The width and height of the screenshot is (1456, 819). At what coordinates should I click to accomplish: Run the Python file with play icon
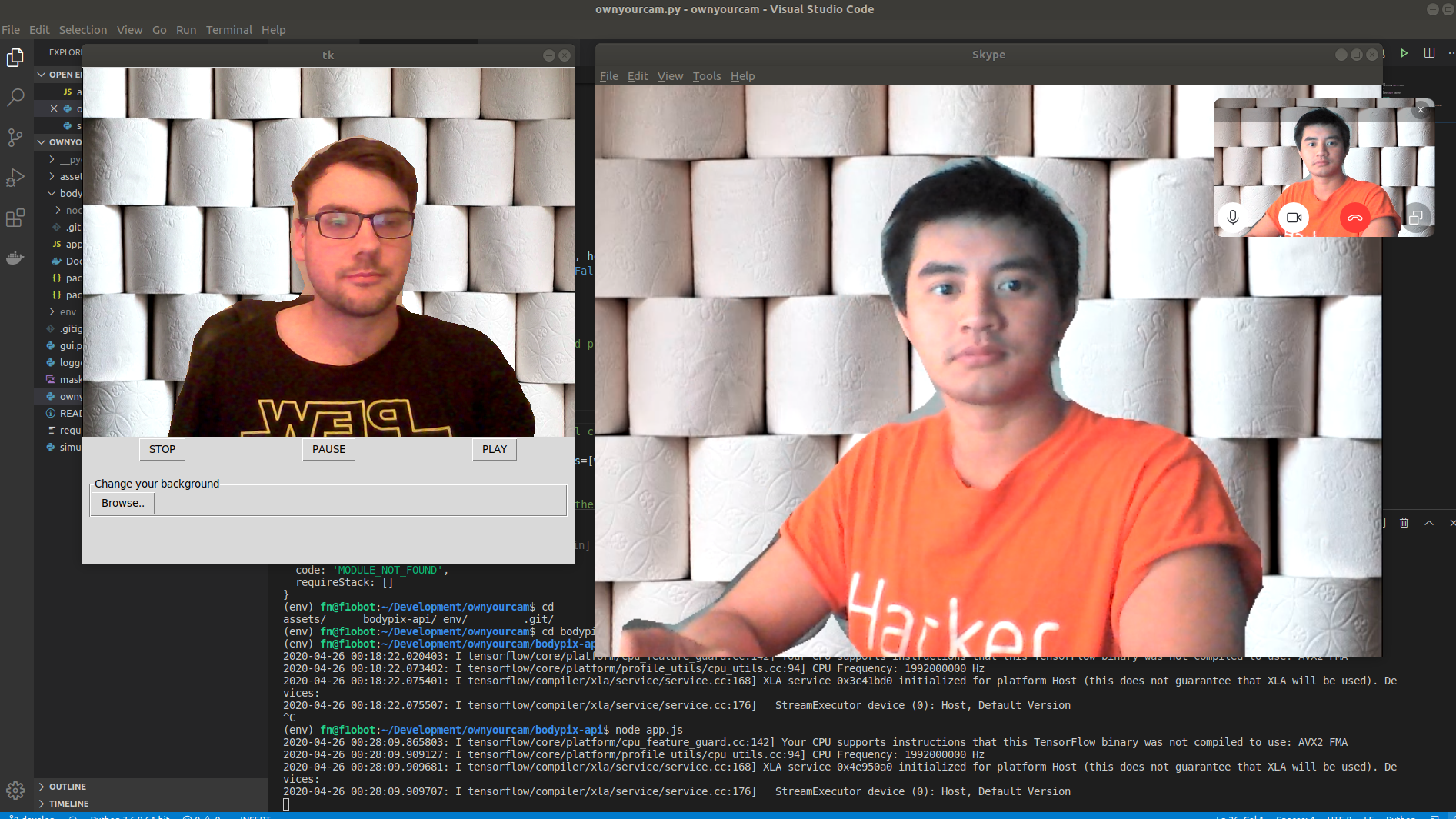click(x=1404, y=53)
